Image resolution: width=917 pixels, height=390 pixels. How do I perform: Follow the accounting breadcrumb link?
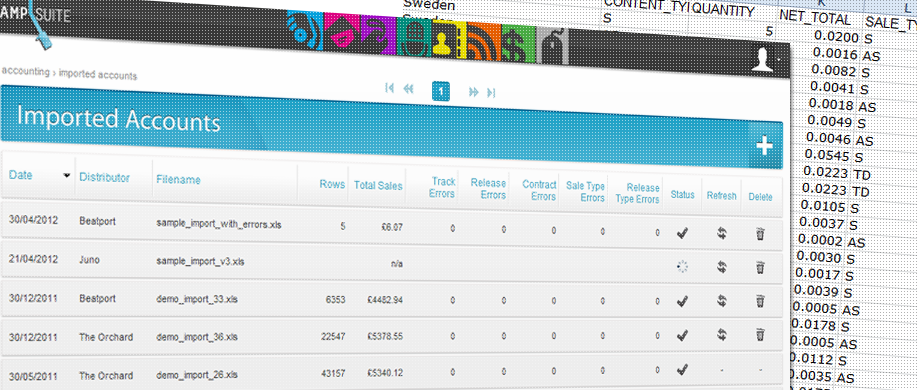tap(26, 71)
